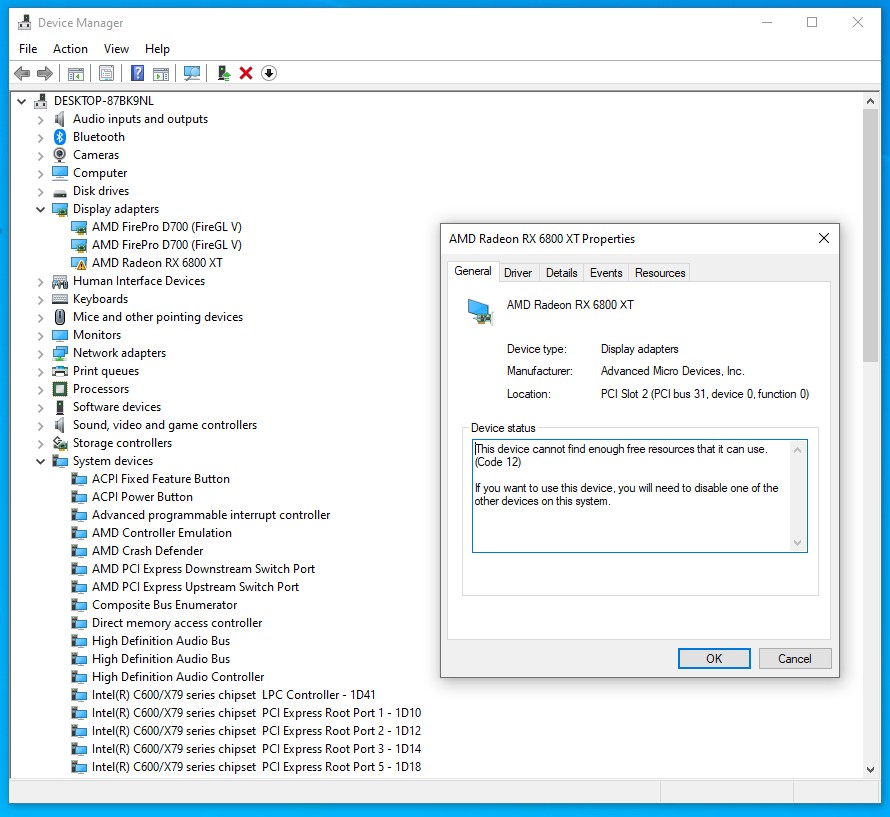Open Properties from the toolbar icon

[x=106, y=73]
